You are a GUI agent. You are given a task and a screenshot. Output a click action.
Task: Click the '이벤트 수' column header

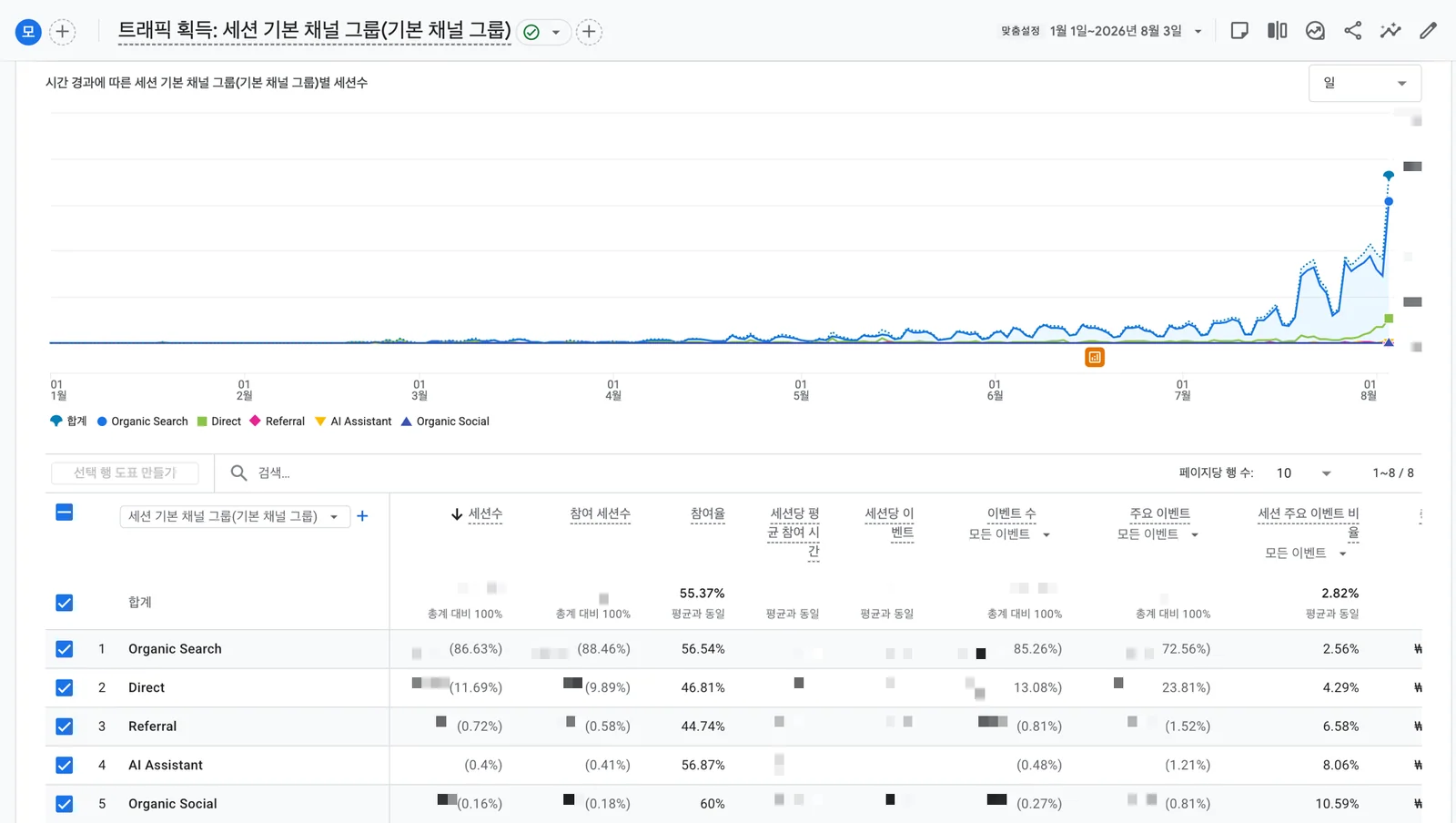(1012, 514)
